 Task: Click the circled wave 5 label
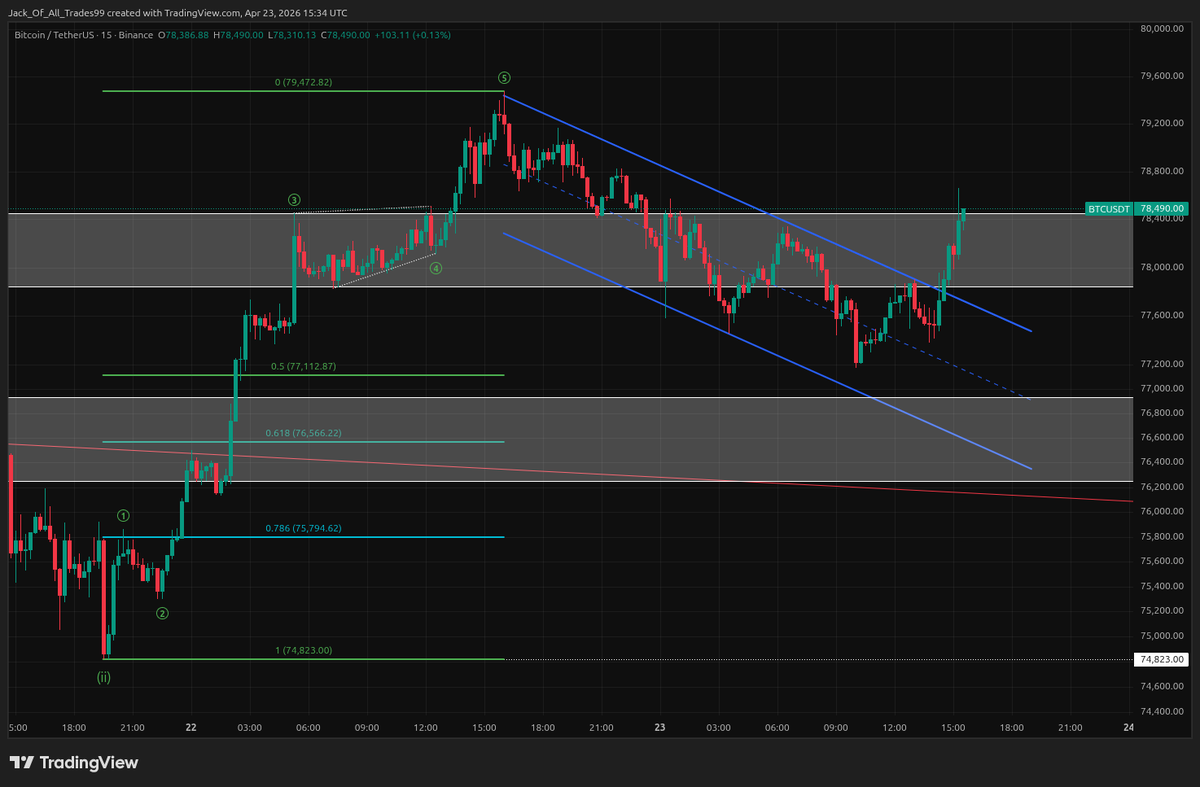504,77
